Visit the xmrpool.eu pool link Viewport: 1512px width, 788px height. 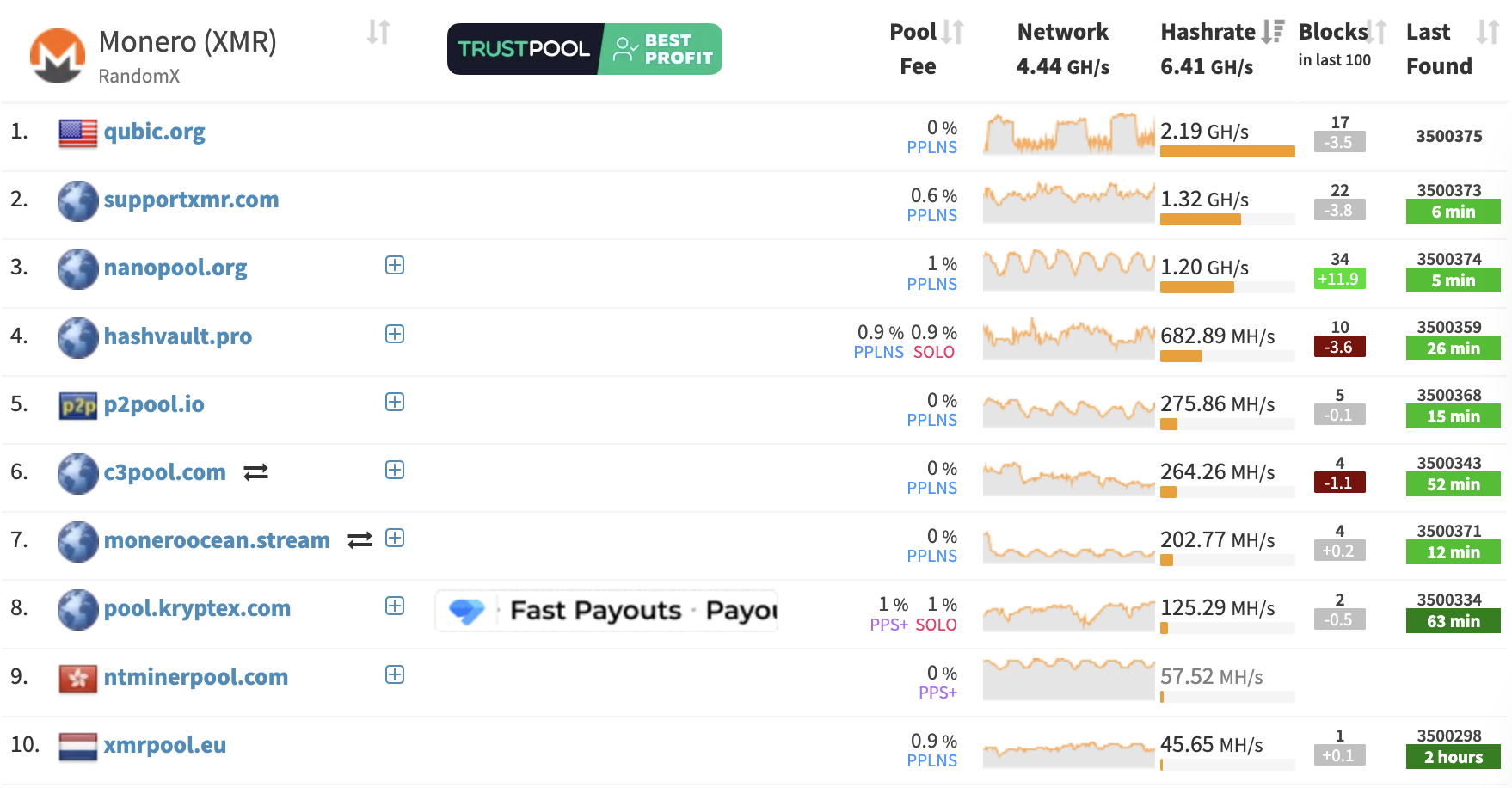[x=164, y=745]
